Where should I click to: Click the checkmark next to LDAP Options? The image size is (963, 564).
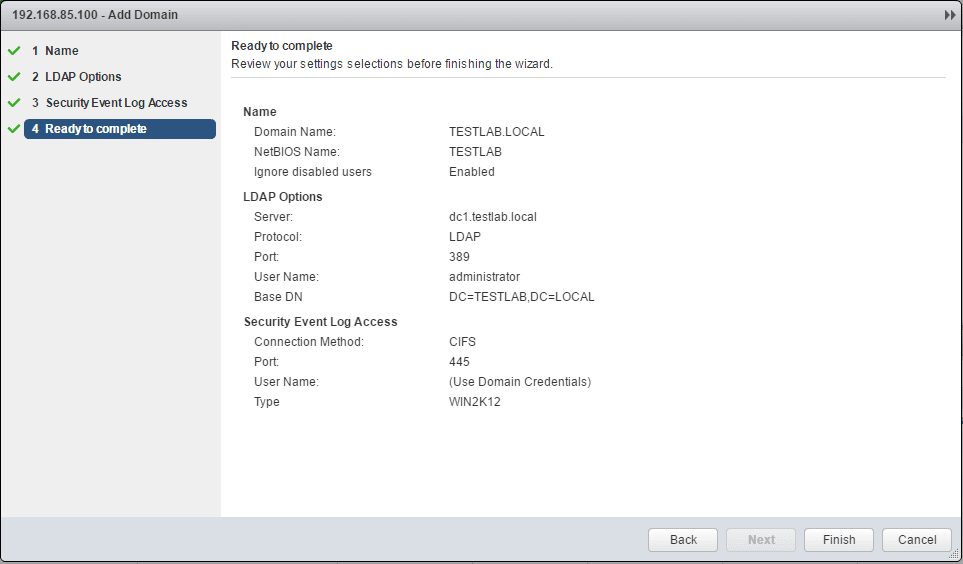click(x=13, y=77)
